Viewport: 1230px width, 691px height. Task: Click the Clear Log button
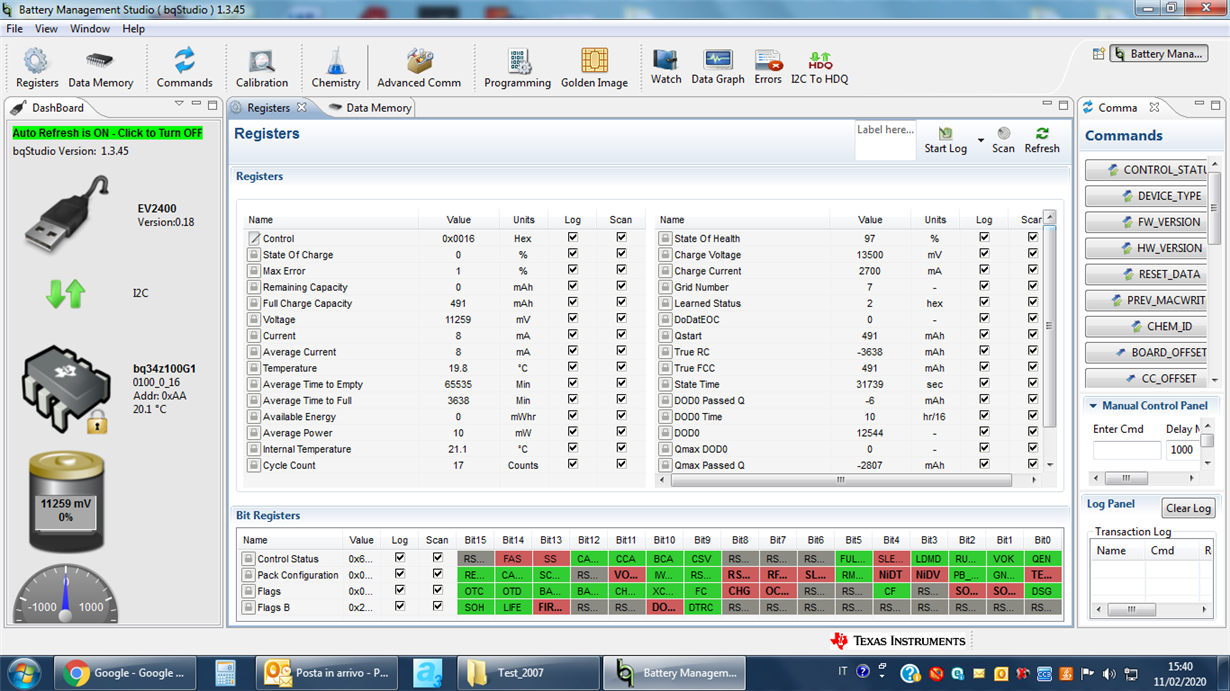[x=1188, y=508]
